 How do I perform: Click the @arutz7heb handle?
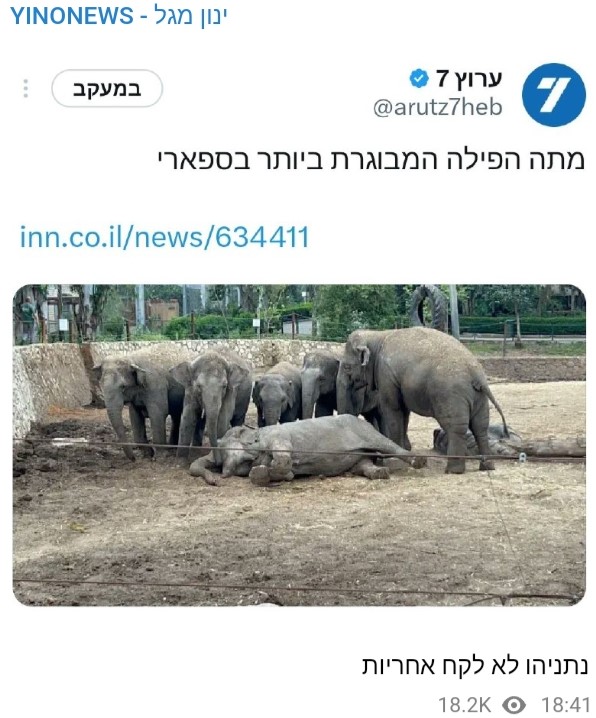click(x=438, y=108)
